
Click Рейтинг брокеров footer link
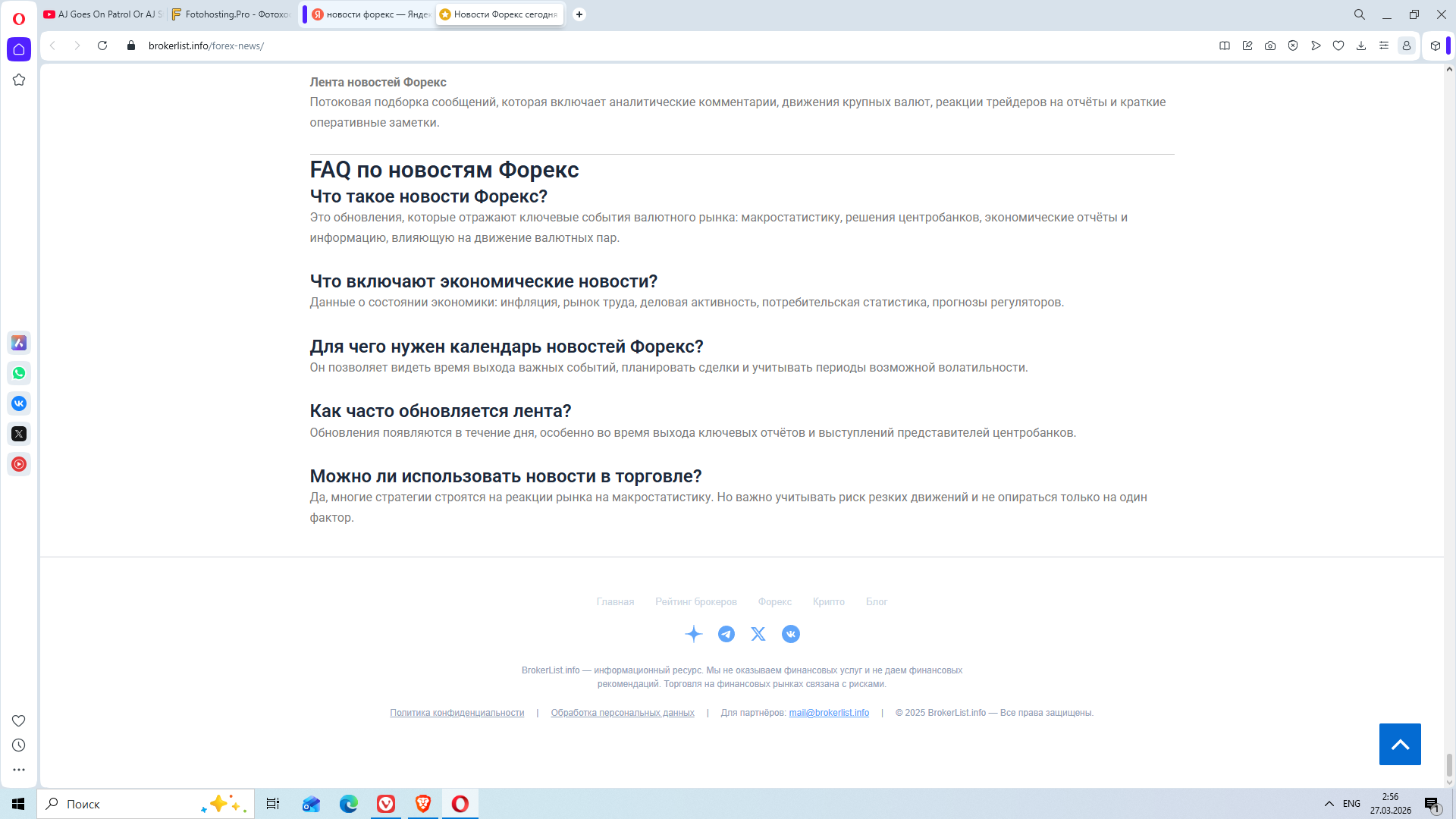695,601
